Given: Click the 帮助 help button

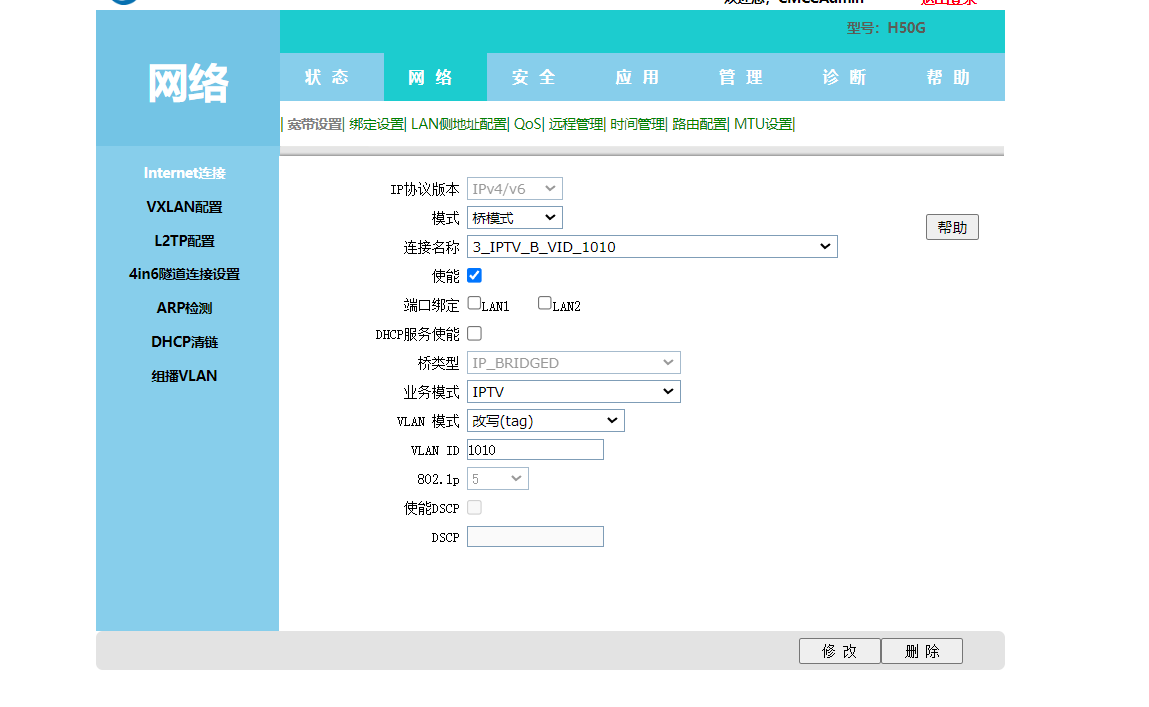Looking at the screenshot, I should (x=951, y=227).
